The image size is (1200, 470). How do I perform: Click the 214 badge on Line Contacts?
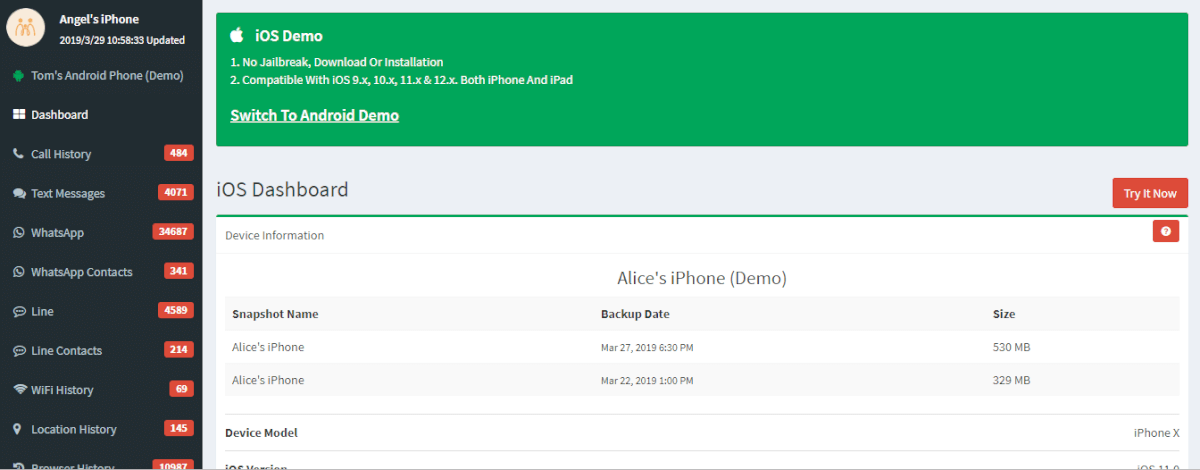(x=179, y=350)
